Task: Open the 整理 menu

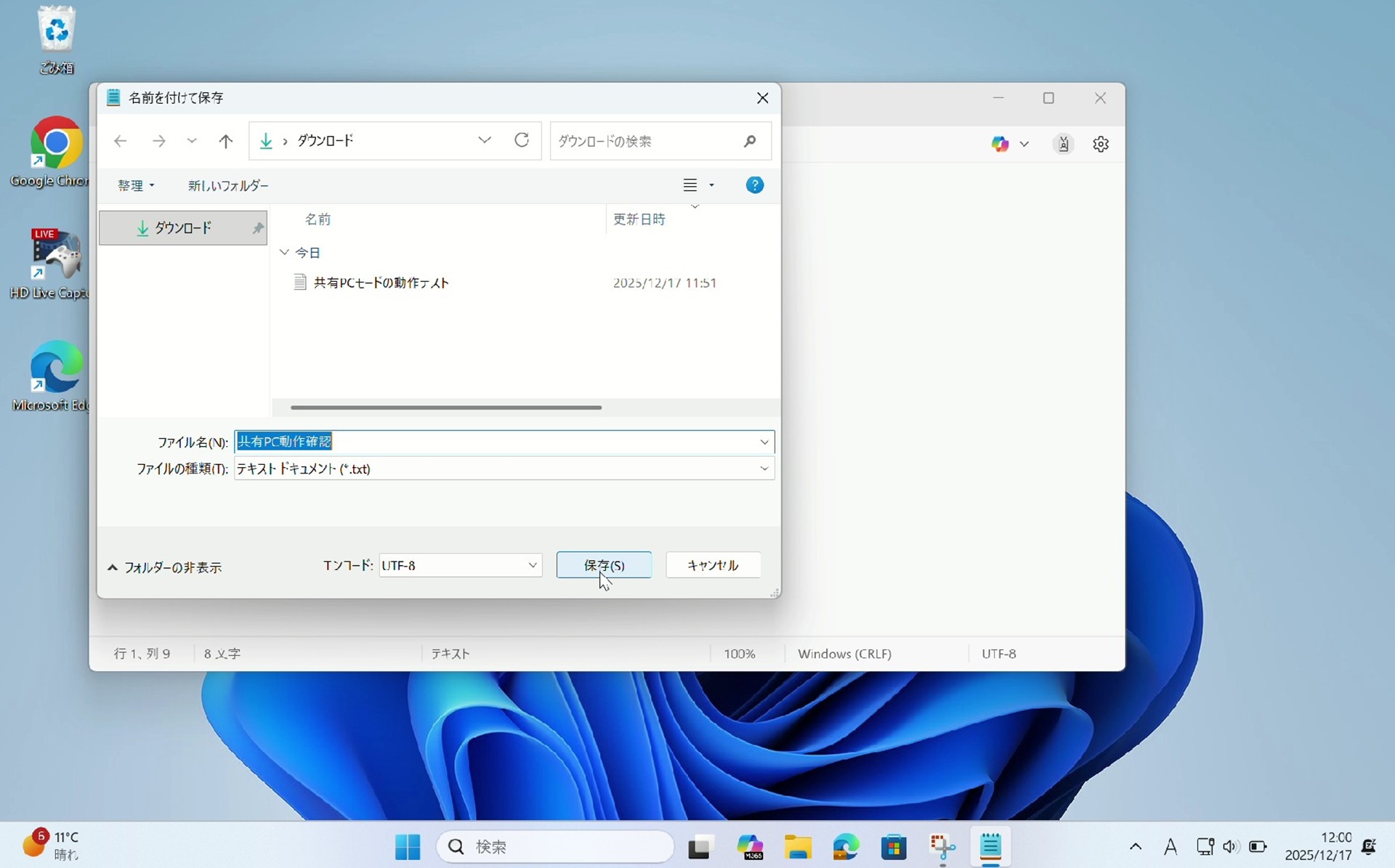Action: pyautogui.click(x=136, y=186)
